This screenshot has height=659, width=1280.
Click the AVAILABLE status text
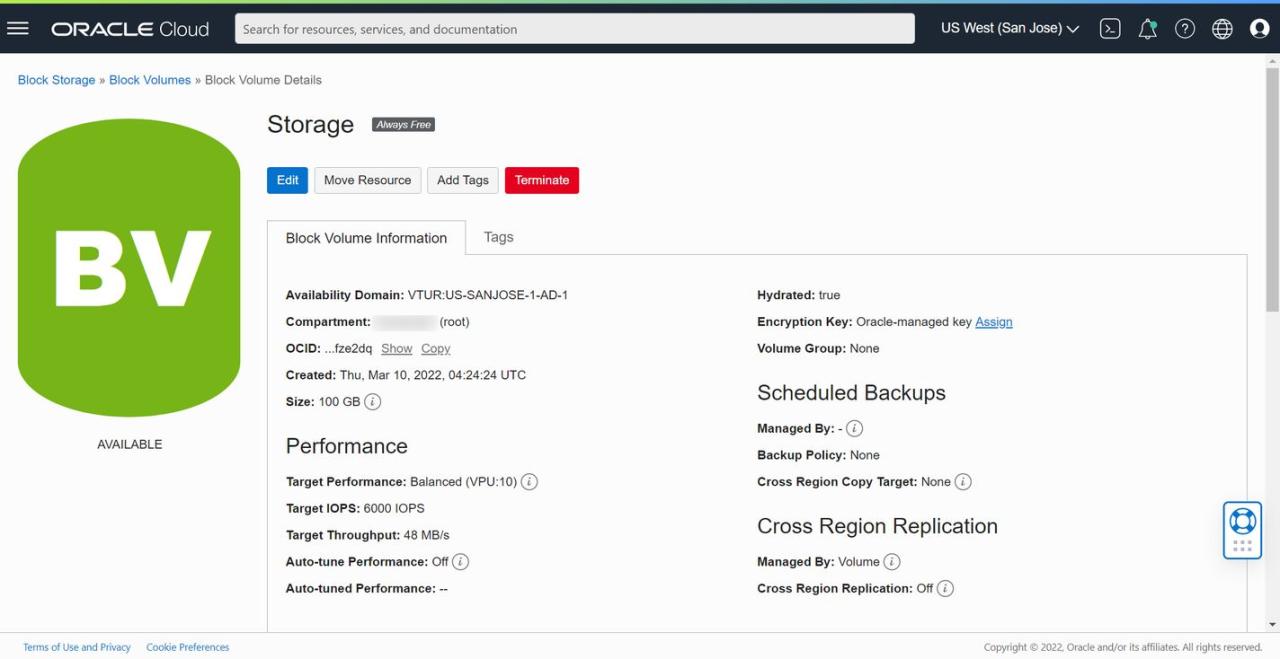(129, 444)
